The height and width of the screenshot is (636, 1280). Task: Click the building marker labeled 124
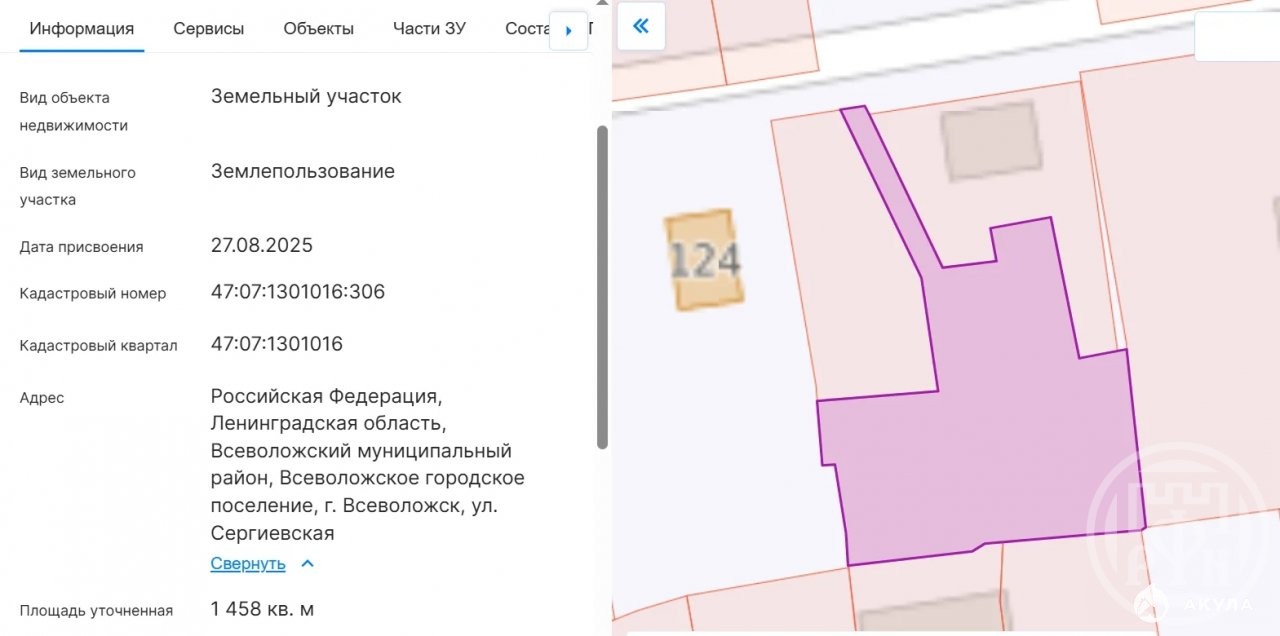705,260
